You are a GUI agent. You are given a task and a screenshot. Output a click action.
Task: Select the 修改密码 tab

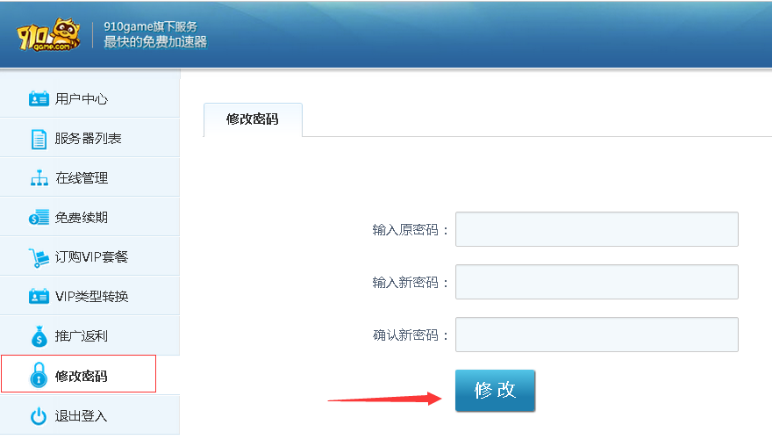tap(252, 119)
